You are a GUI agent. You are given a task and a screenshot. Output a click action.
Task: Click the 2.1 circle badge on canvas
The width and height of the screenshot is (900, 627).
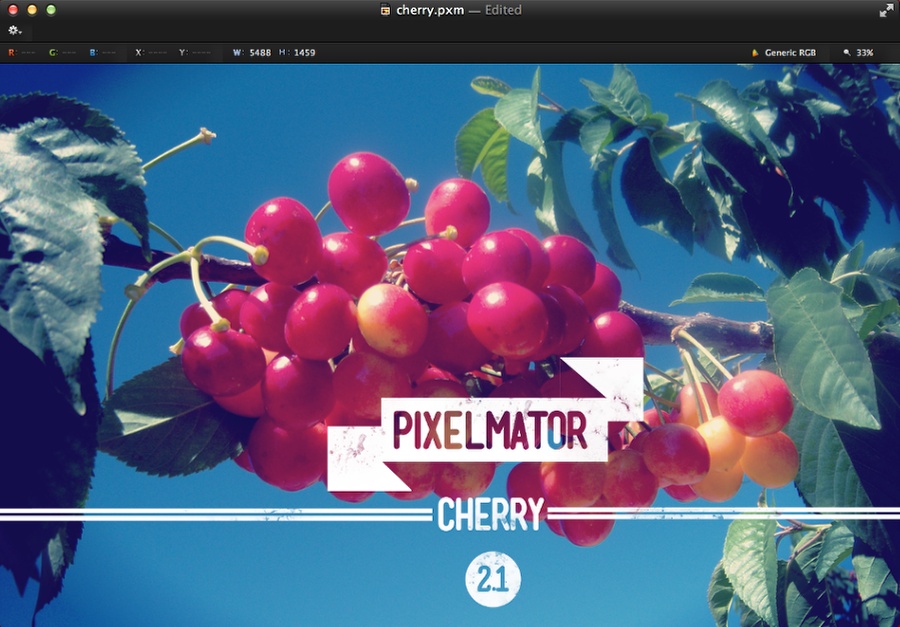point(493,579)
